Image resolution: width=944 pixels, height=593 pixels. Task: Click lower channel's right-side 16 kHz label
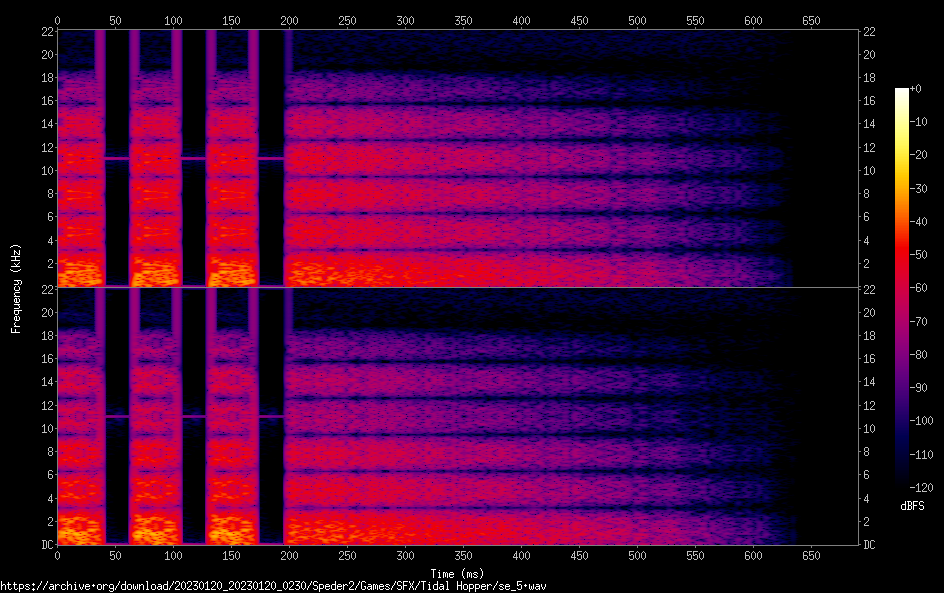pyautogui.click(x=870, y=359)
